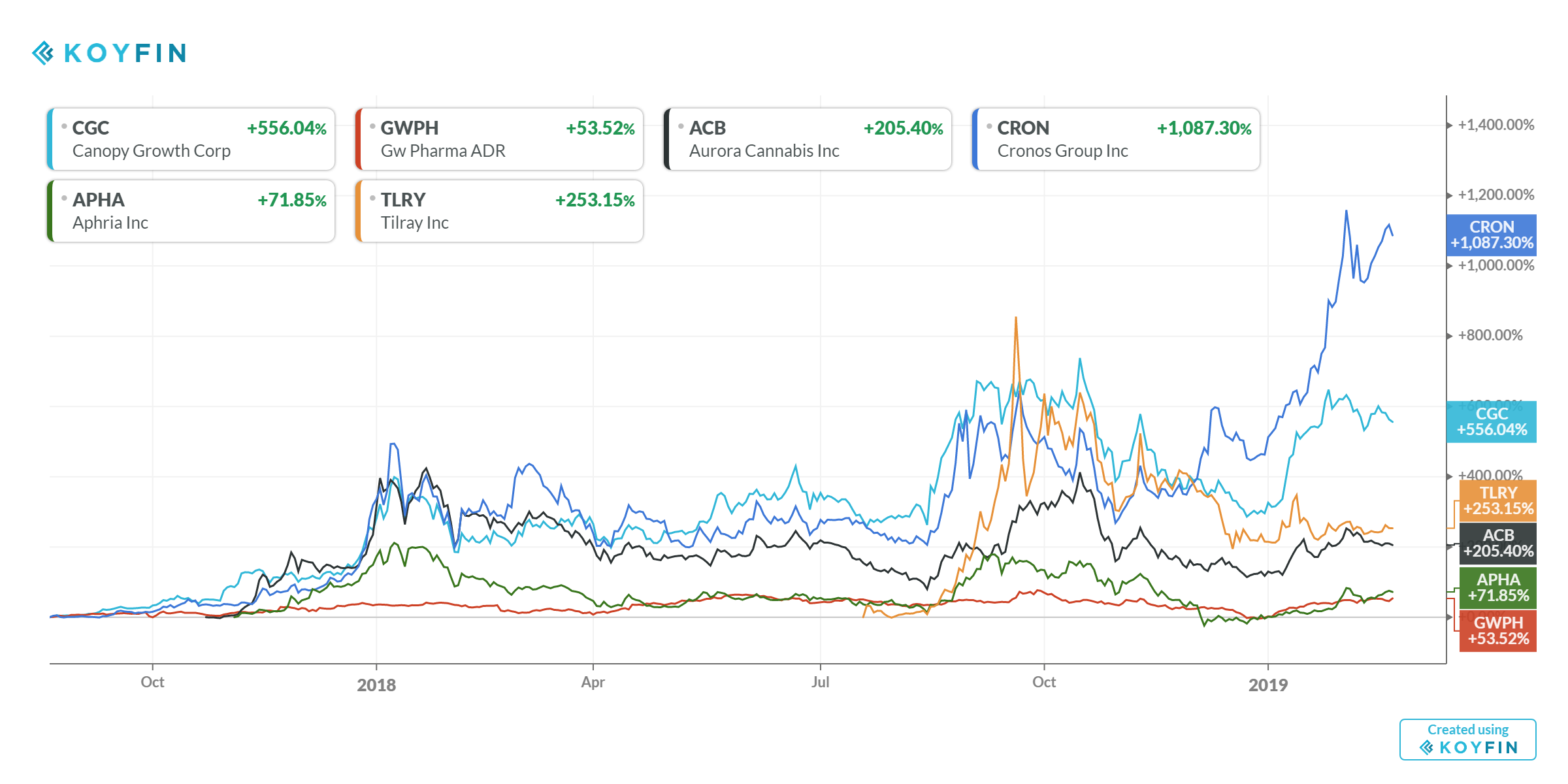Click the +1,000.00% y-axis label

pos(1496,265)
